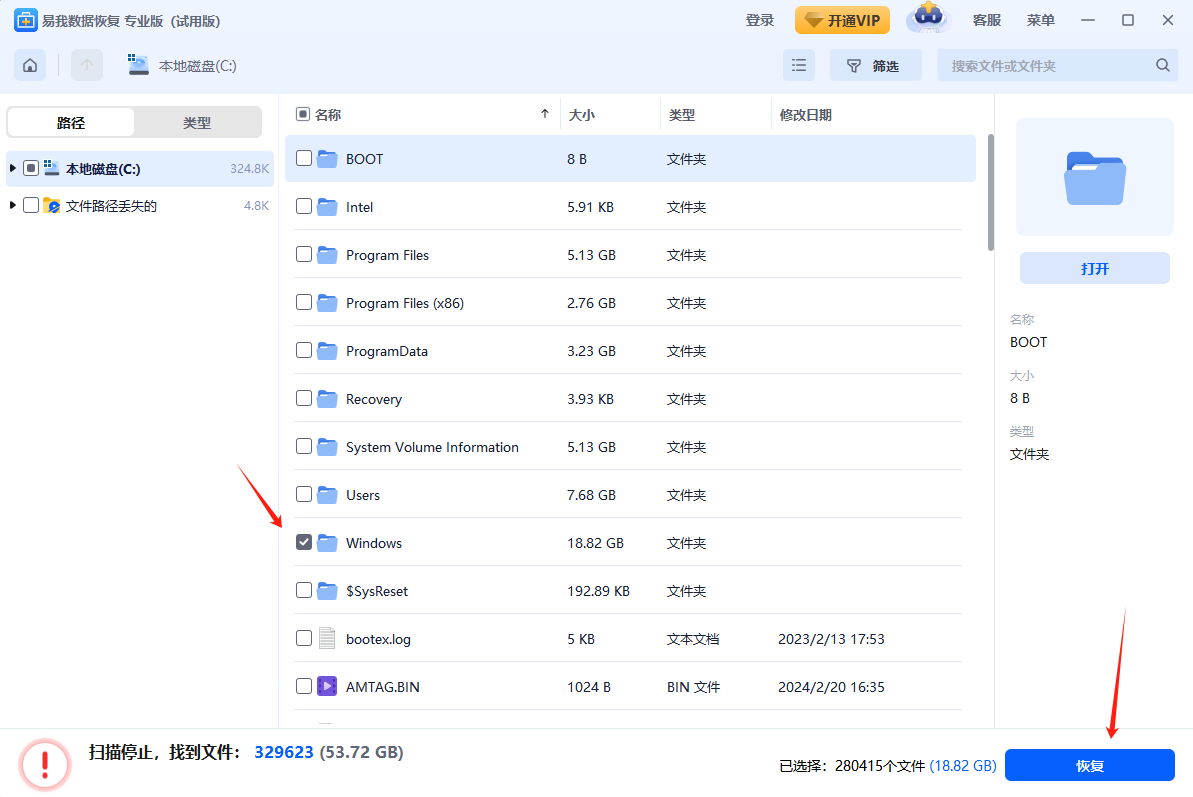The height and width of the screenshot is (797, 1193).
Task: Check the Users folder checkbox
Action: (x=304, y=495)
